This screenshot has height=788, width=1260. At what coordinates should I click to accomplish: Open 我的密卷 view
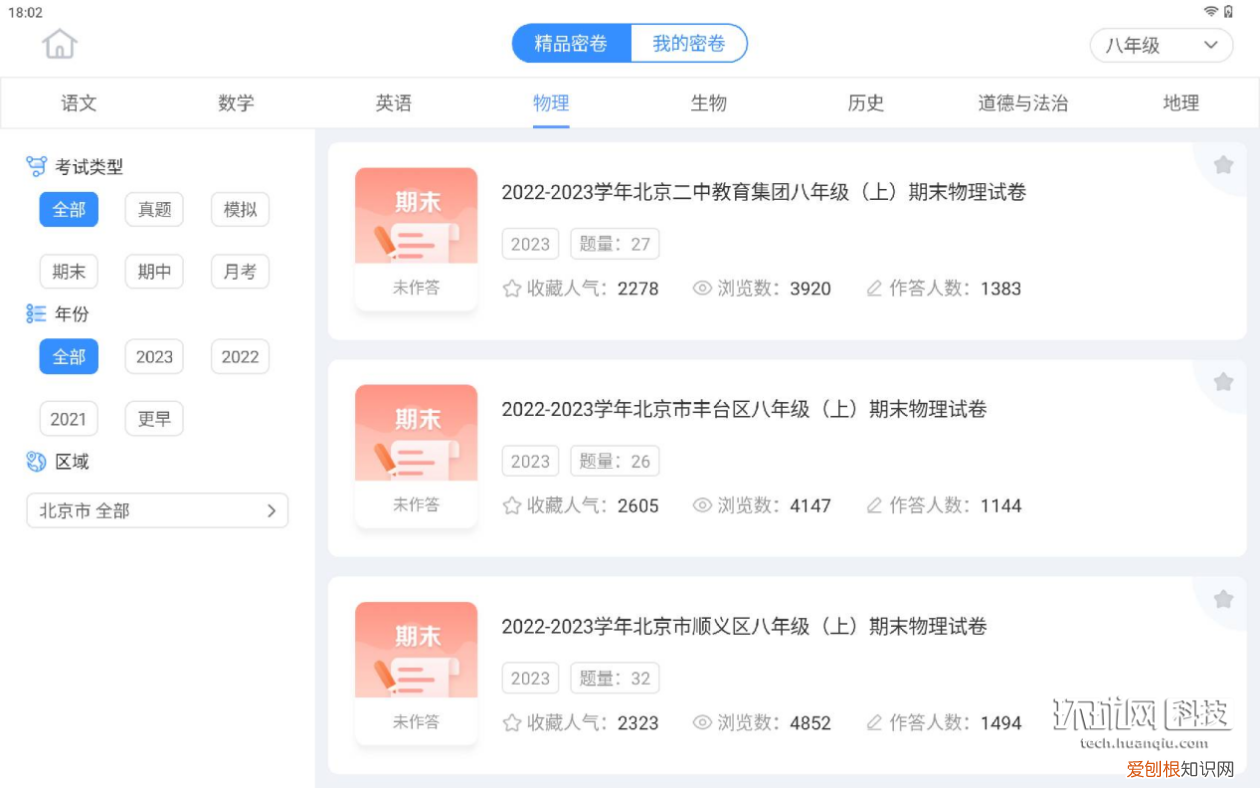689,44
